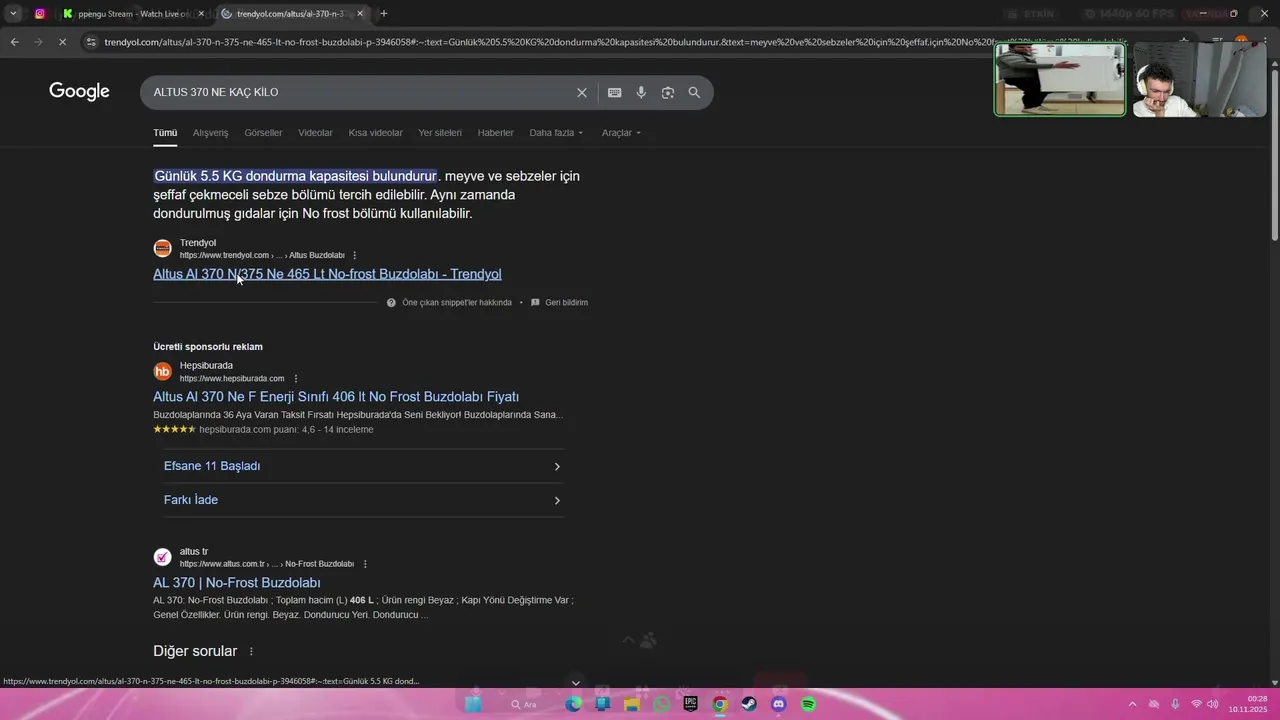Clear the search box with the X icon
The image size is (1280, 720).
click(582, 92)
